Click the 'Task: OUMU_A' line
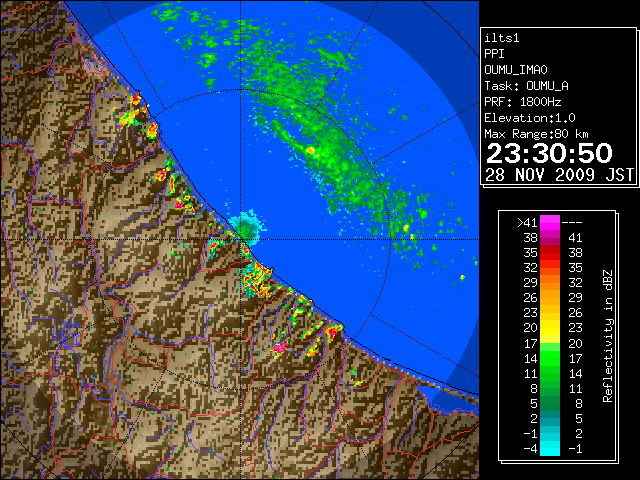The image size is (640, 480). [x=527, y=86]
